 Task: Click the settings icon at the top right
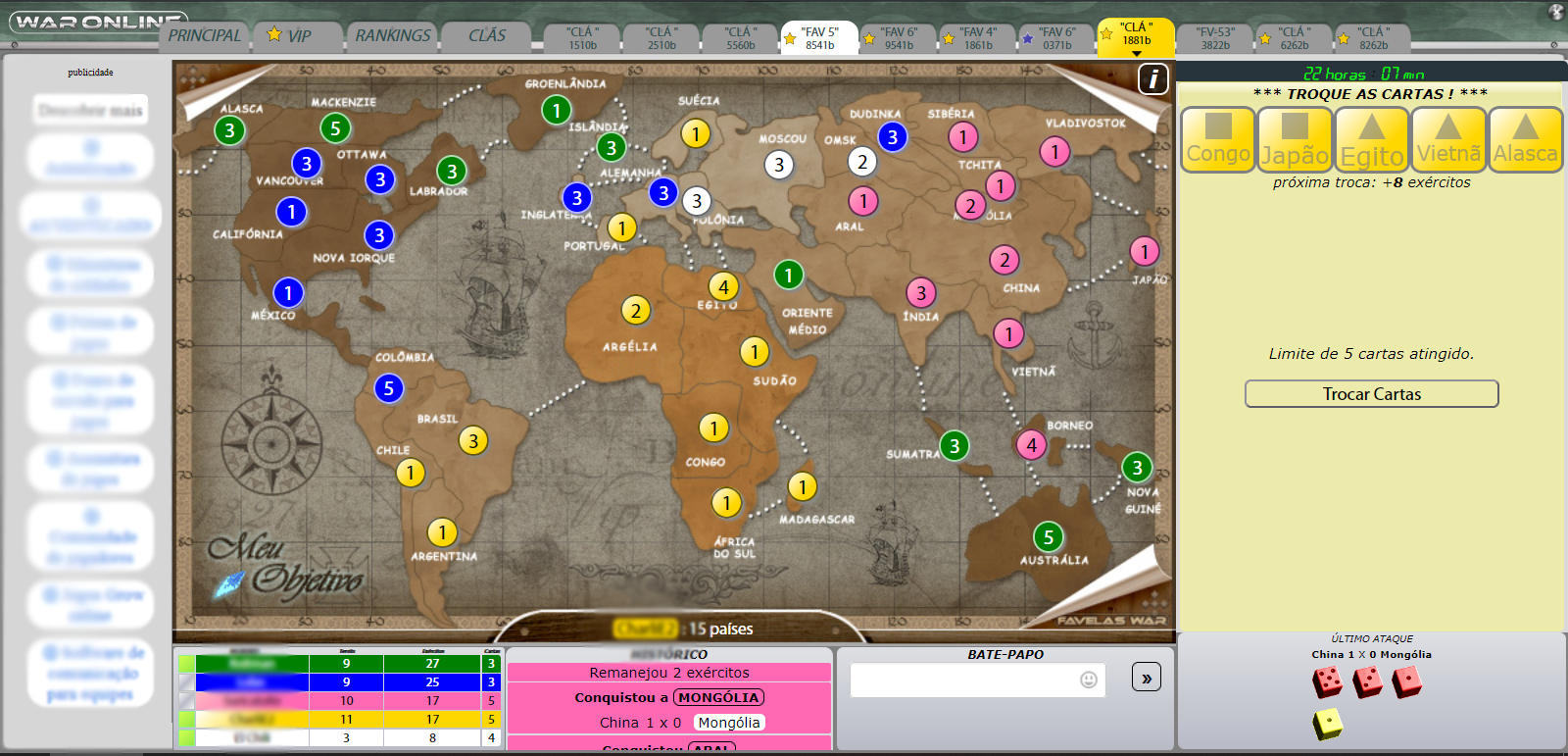(x=1555, y=12)
